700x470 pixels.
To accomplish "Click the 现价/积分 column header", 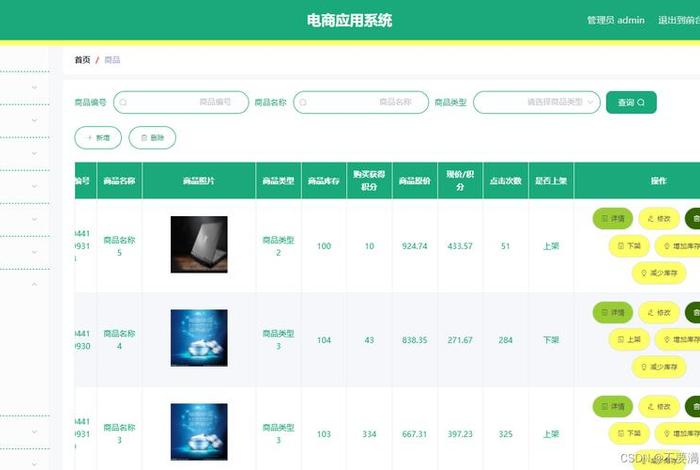I will coord(460,181).
